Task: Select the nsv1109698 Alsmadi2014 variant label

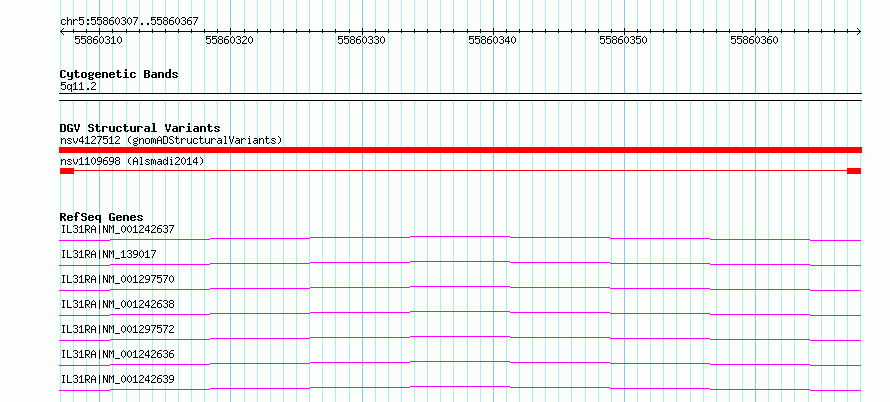Action: [x=132, y=162]
